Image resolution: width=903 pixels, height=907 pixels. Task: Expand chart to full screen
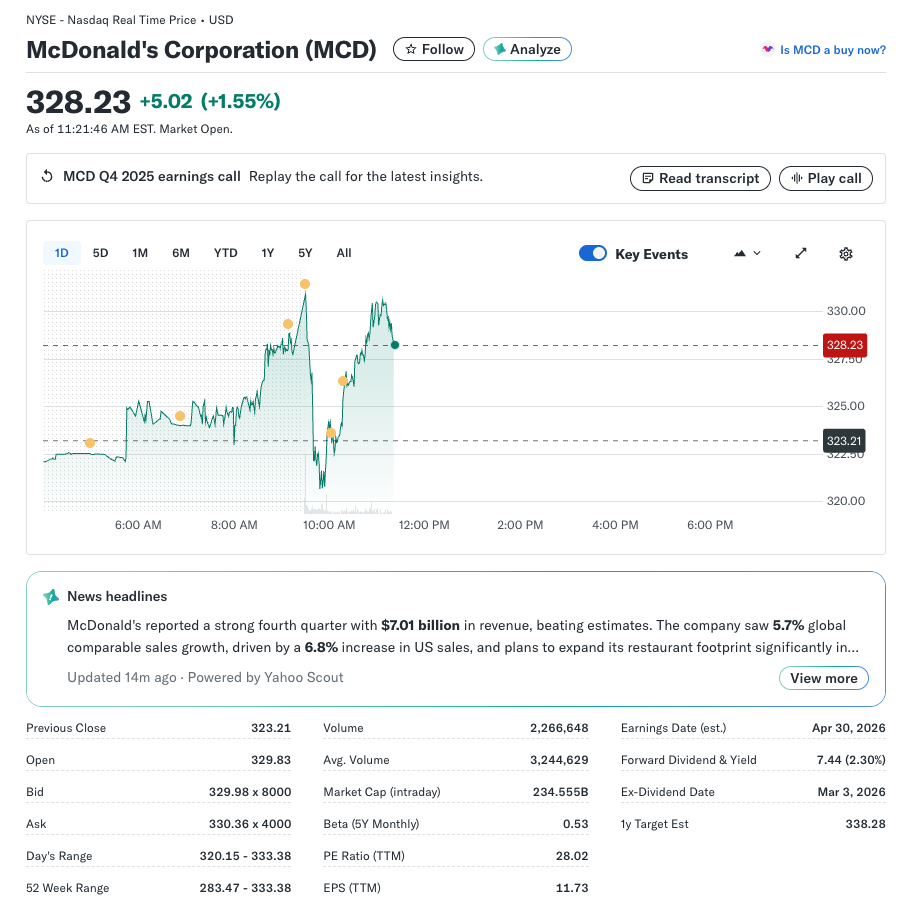click(801, 254)
